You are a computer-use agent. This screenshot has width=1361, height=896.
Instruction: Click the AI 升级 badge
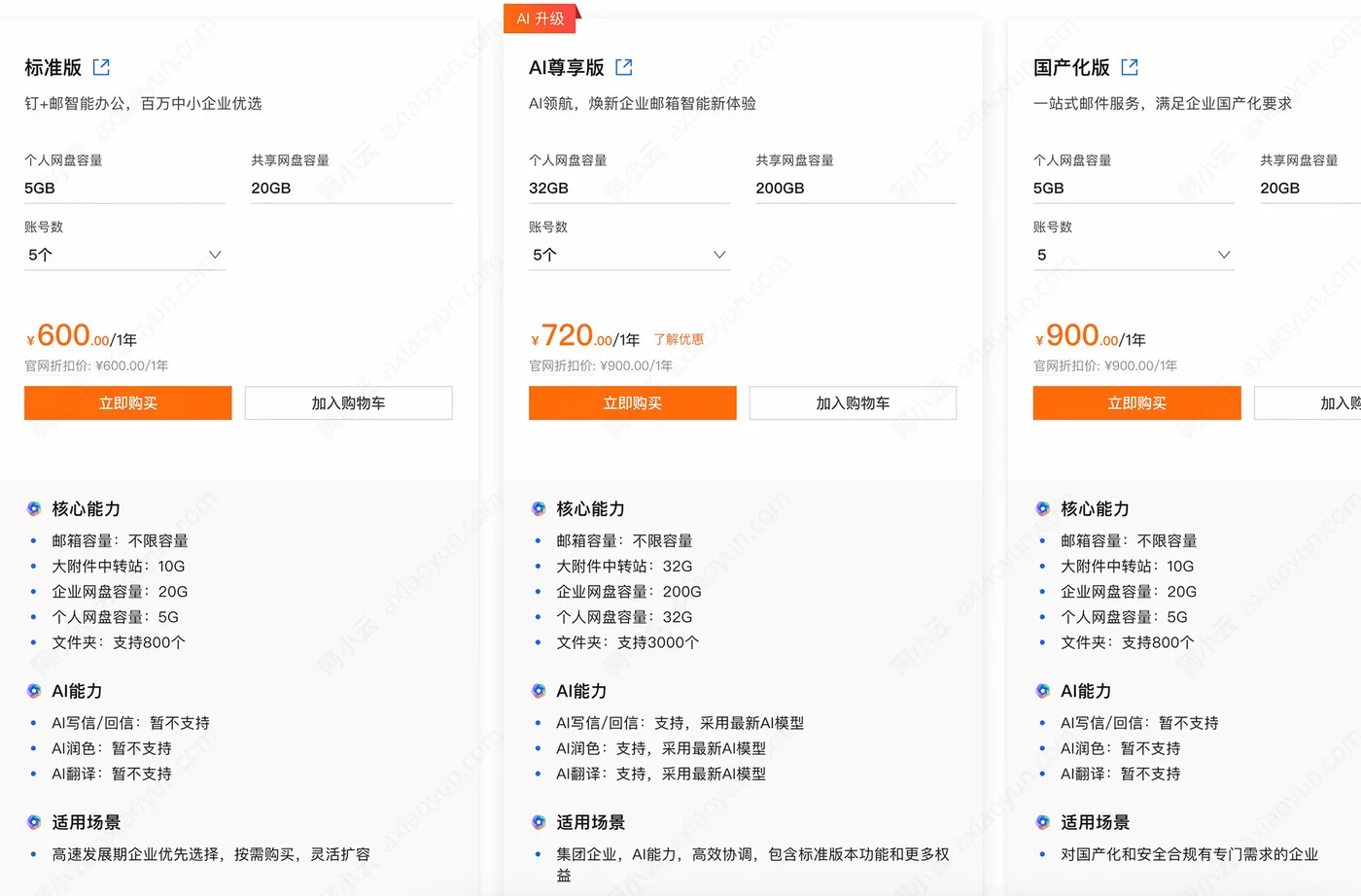[541, 18]
